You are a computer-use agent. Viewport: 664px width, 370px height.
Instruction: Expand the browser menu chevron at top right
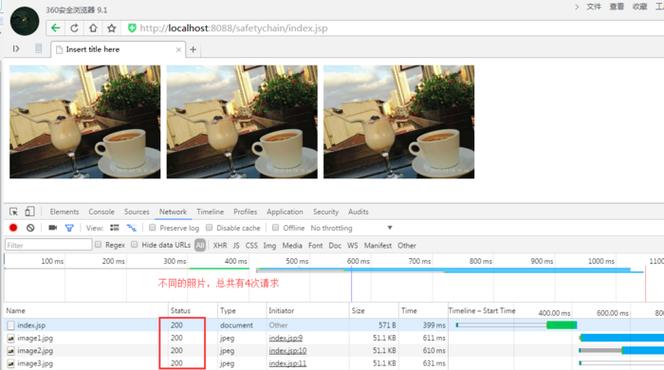(576, 7)
